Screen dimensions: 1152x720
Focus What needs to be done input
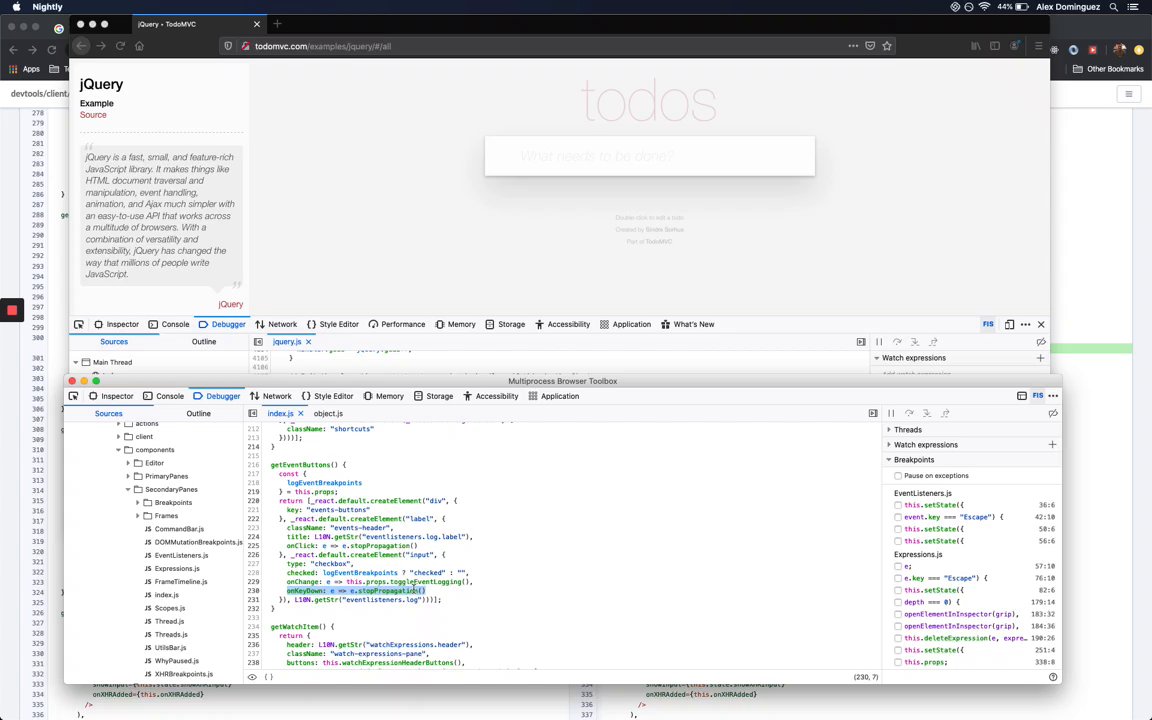649,156
